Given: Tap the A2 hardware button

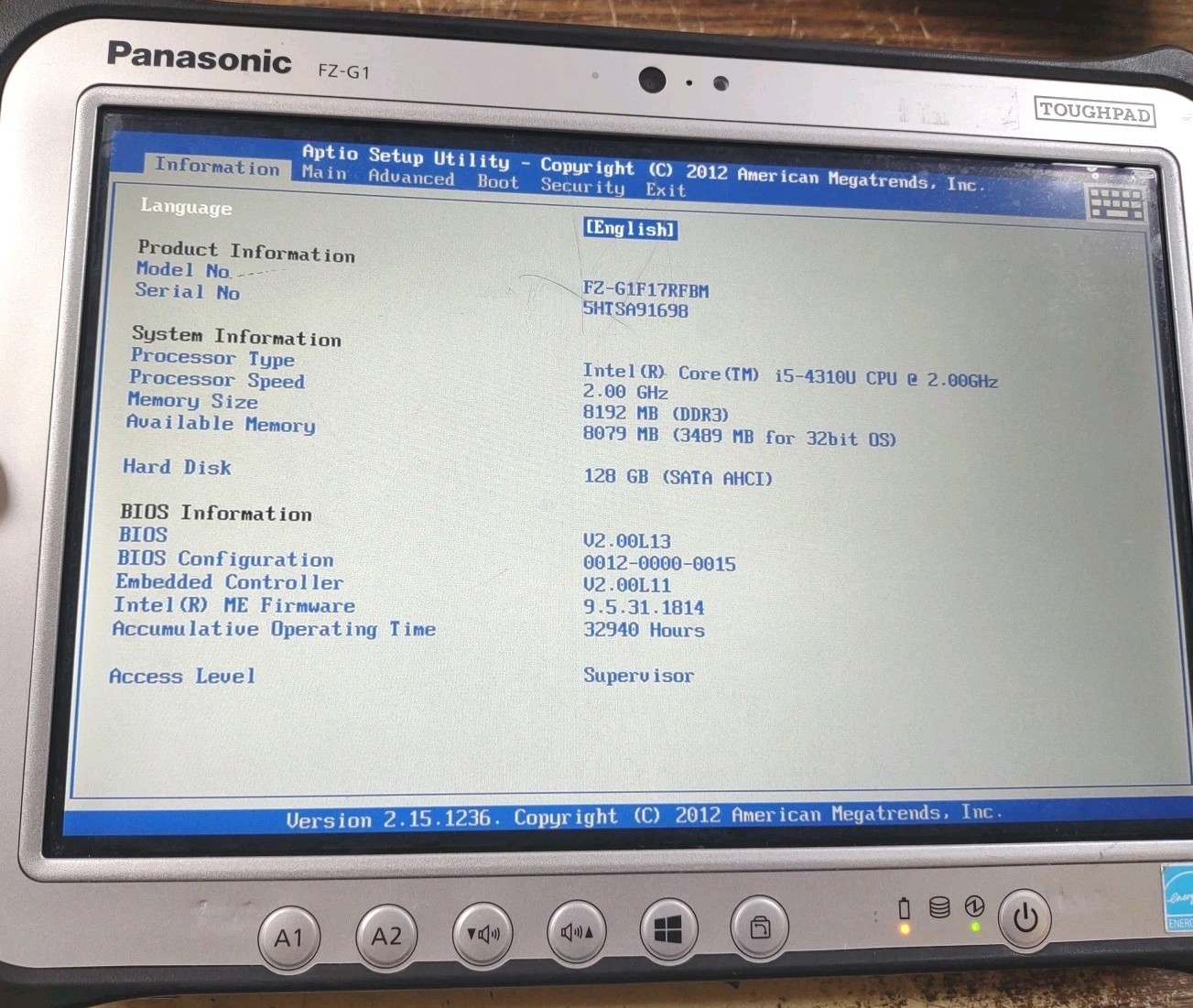Looking at the screenshot, I should pos(386,935).
